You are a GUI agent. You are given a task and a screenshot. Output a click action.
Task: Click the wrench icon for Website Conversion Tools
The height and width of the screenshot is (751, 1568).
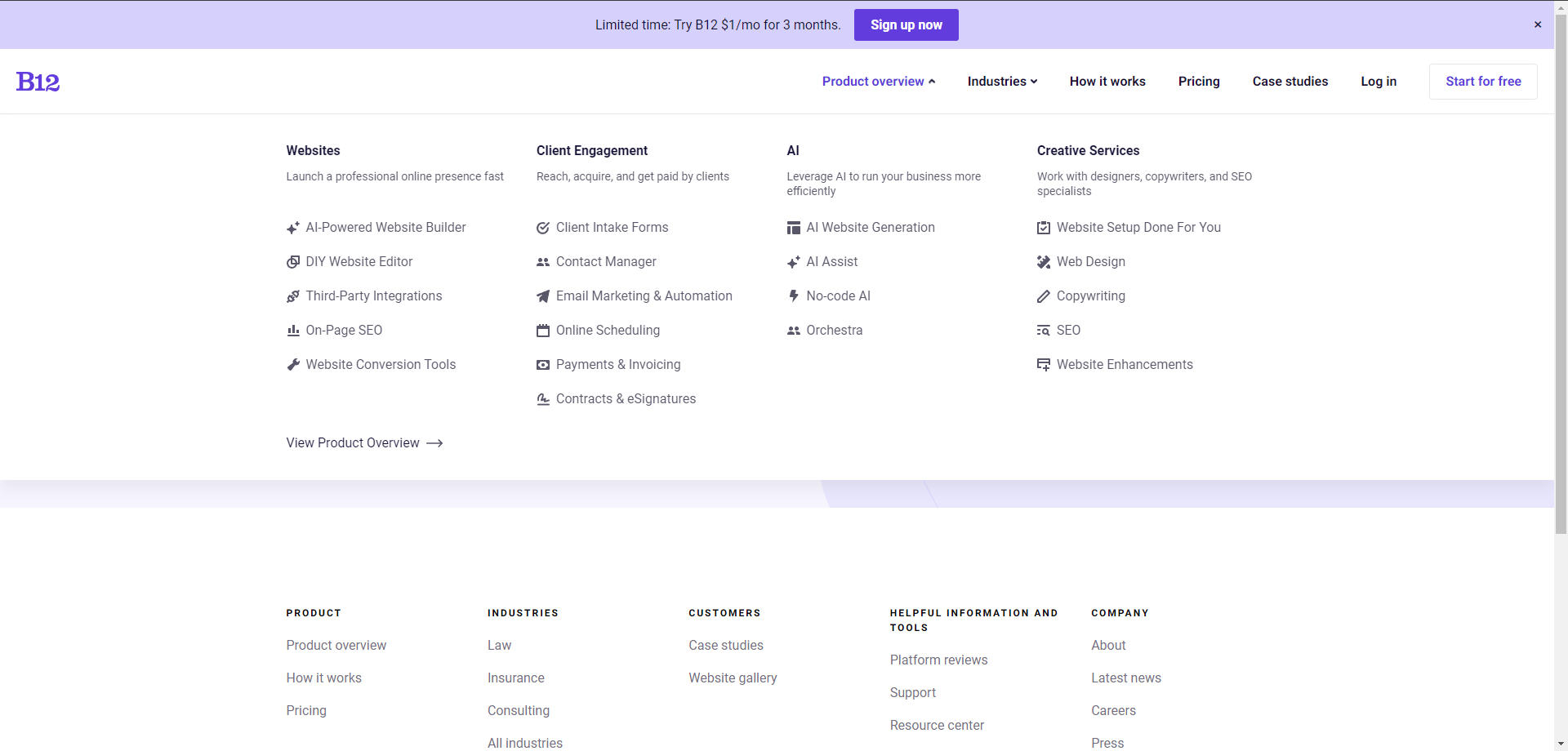tap(293, 365)
